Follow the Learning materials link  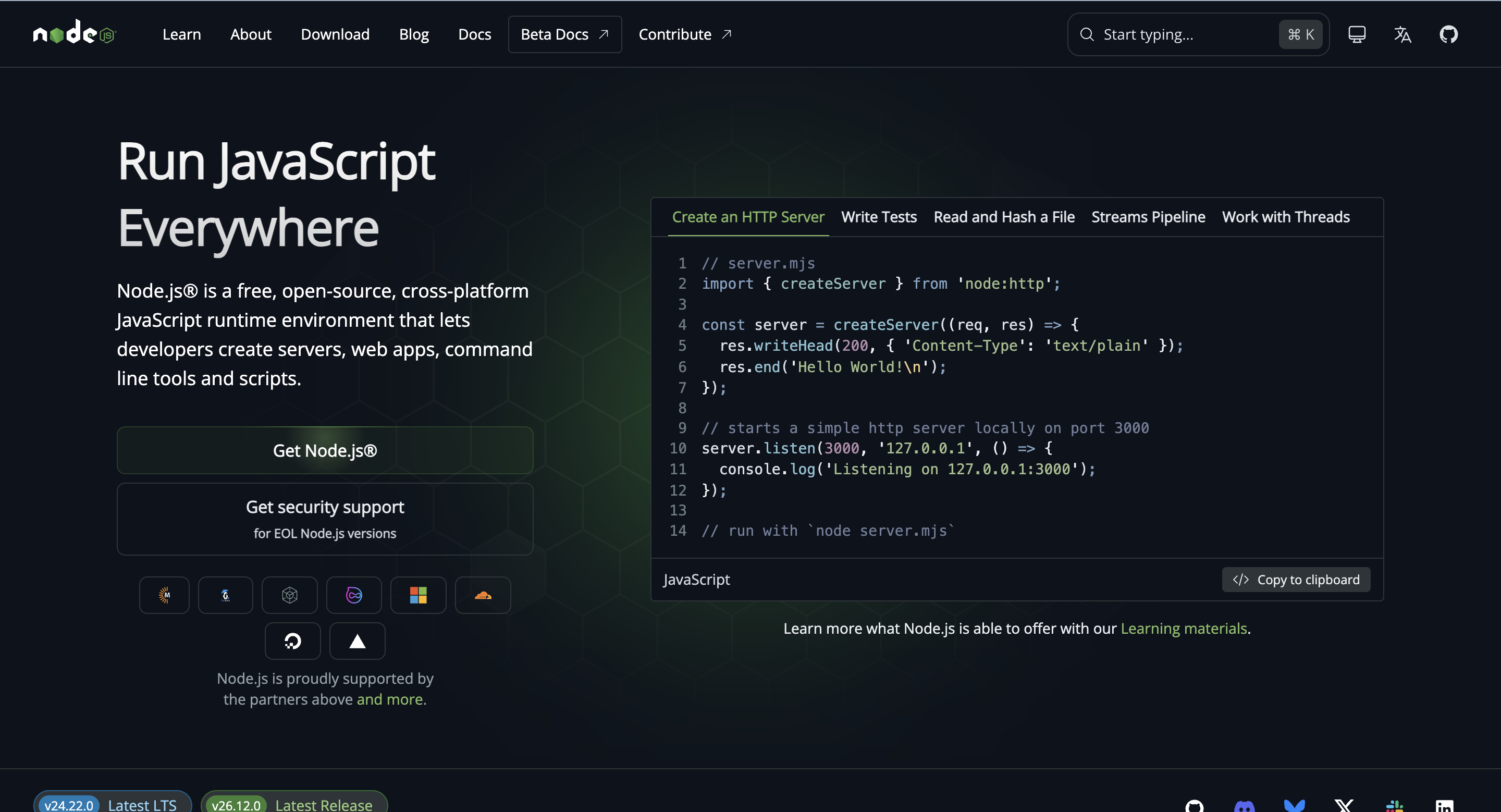coord(1184,629)
